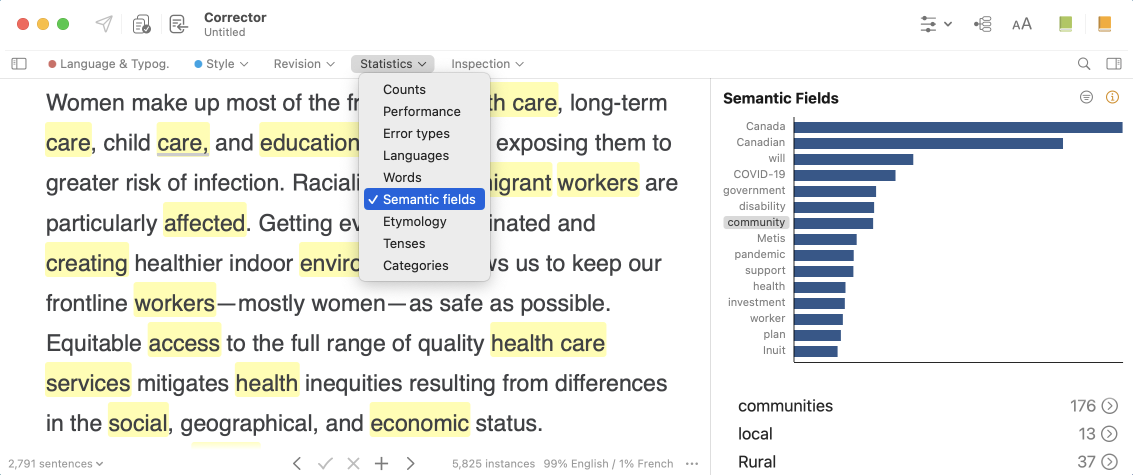The width and height of the screenshot is (1133, 475).
Task: Click the search magnifier icon
Action: 1084,64
